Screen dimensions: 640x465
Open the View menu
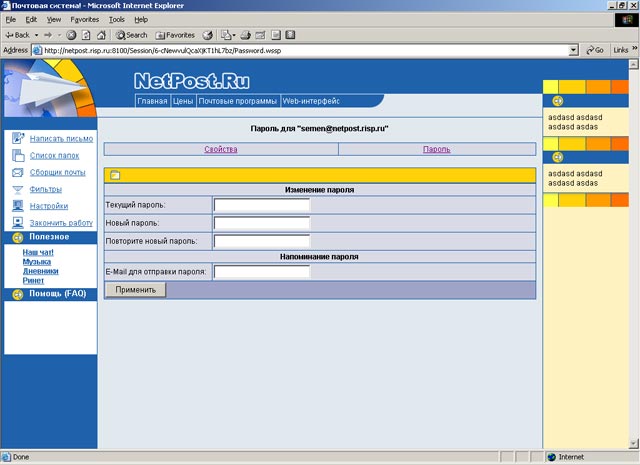tap(53, 20)
